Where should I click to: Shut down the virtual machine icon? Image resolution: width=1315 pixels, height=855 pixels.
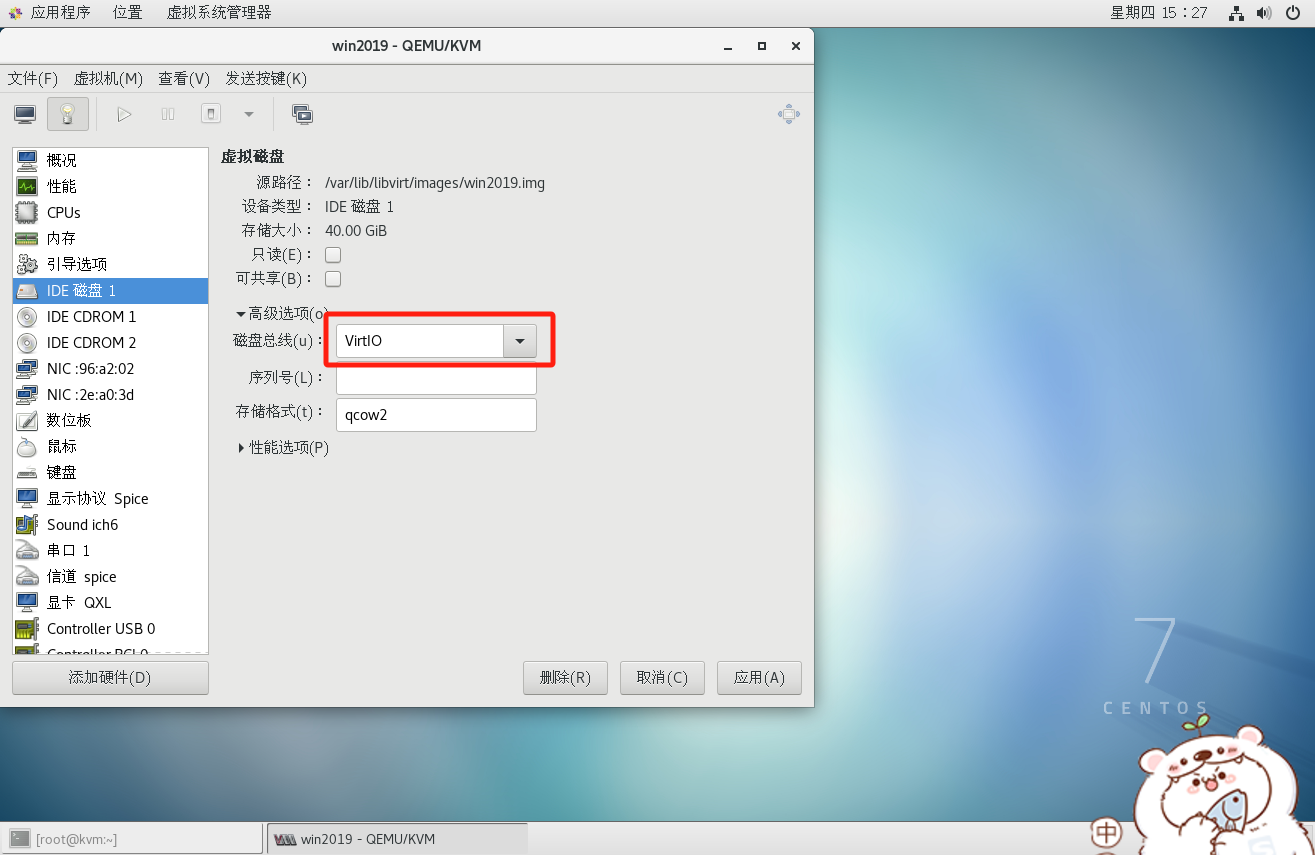point(211,114)
